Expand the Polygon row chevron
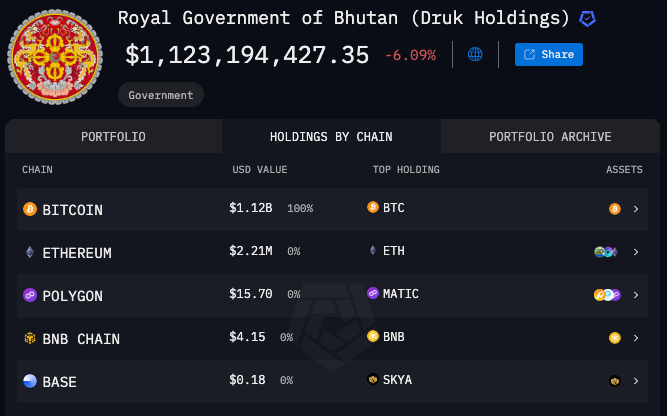667x416 pixels. click(x=635, y=295)
